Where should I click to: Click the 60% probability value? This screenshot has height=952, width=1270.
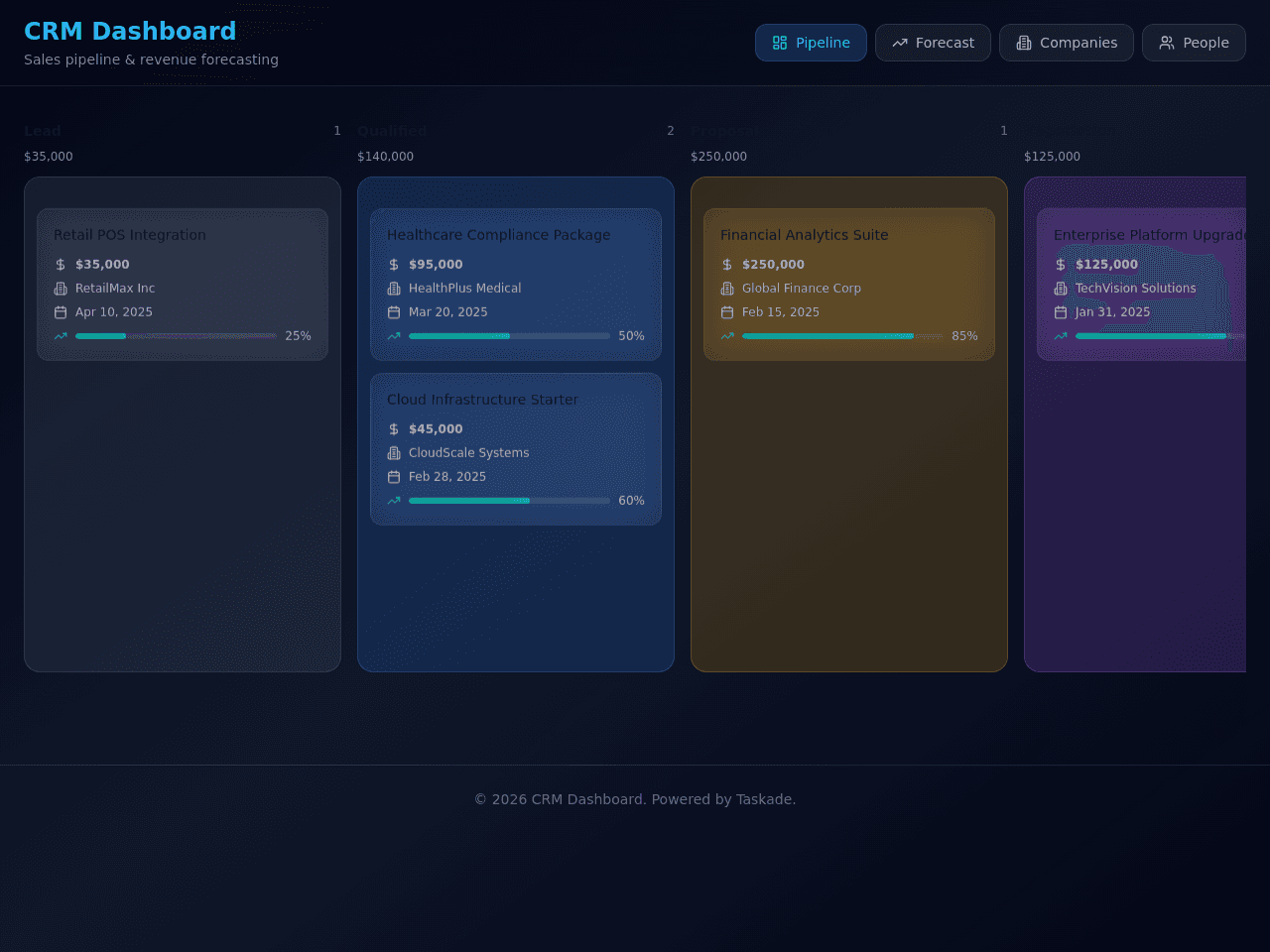click(632, 501)
